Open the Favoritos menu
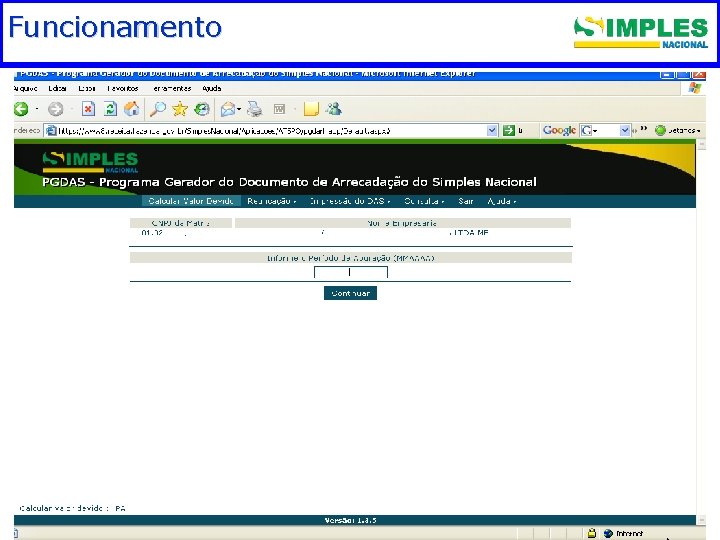720x540 pixels. tap(123, 88)
